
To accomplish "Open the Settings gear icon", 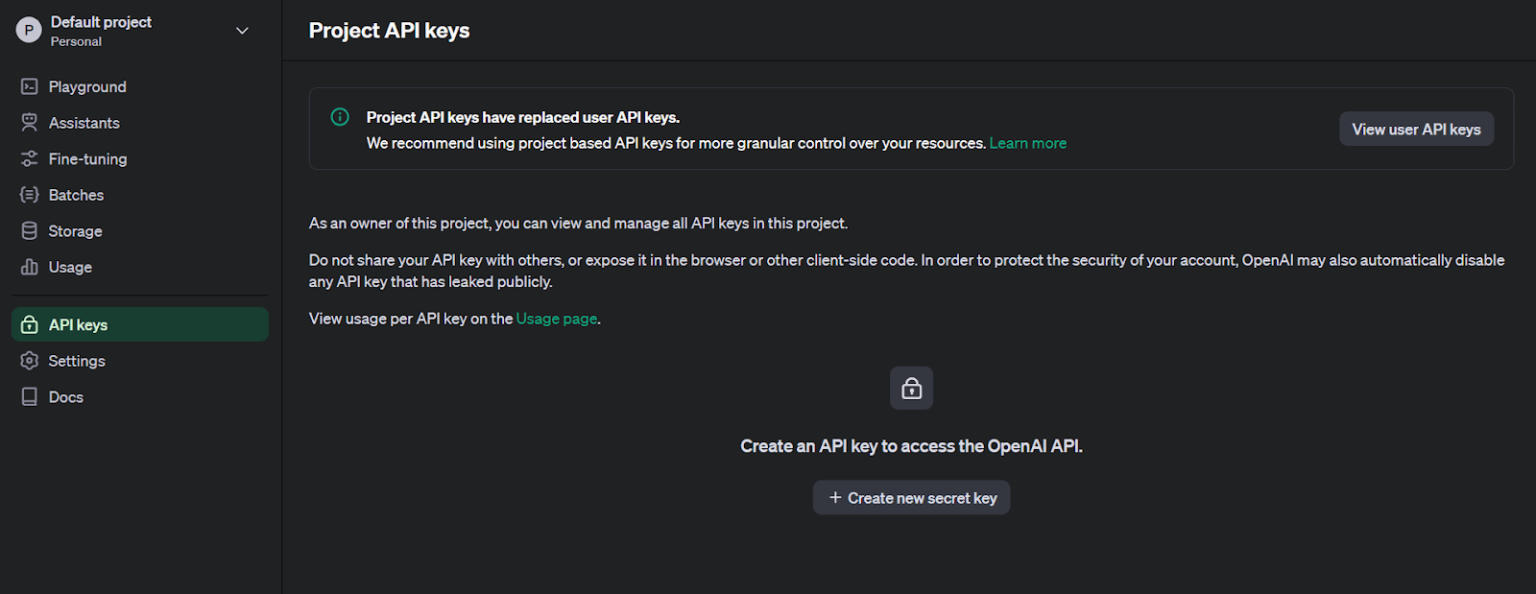I will pyautogui.click(x=30, y=360).
